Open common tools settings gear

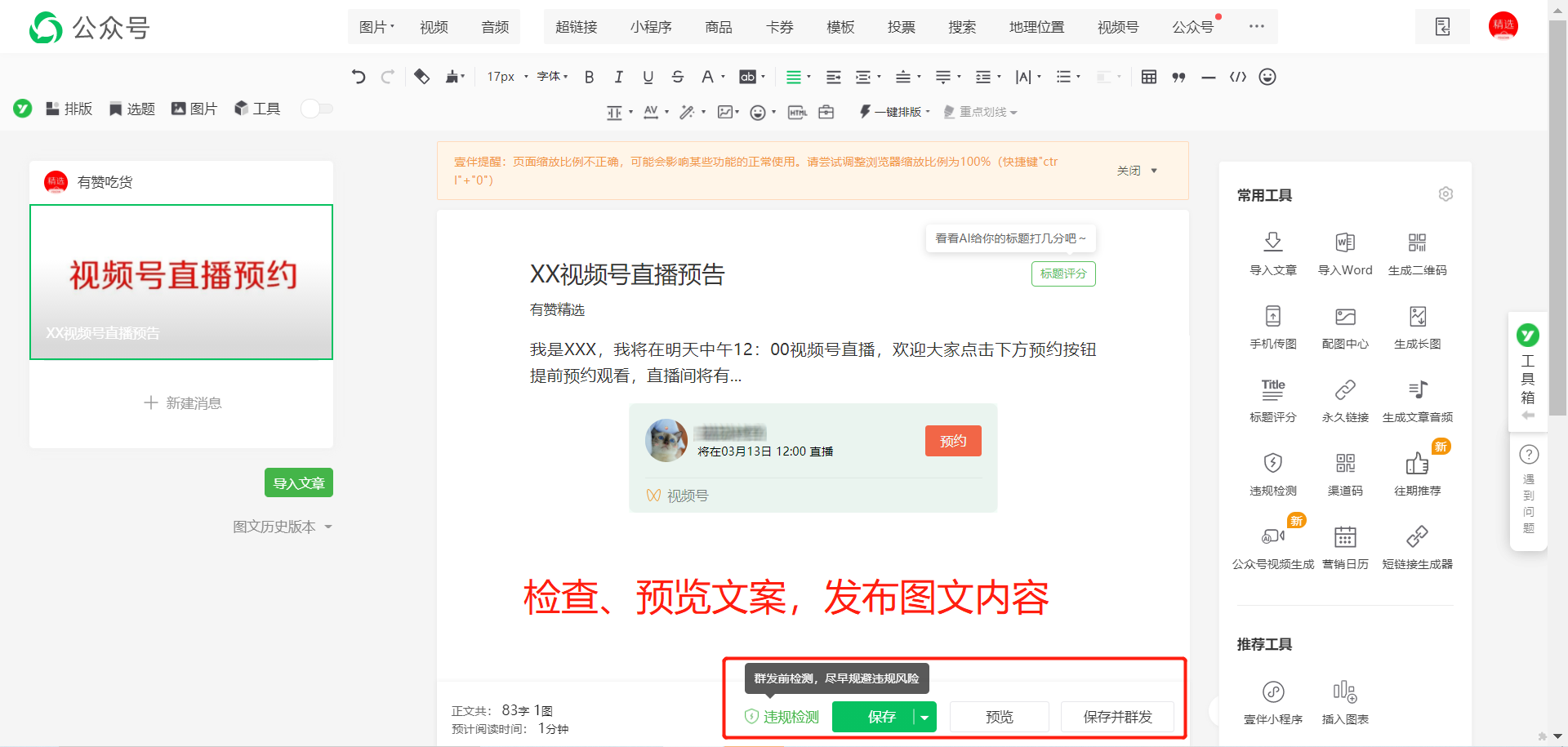click(x=1445, y=194)
